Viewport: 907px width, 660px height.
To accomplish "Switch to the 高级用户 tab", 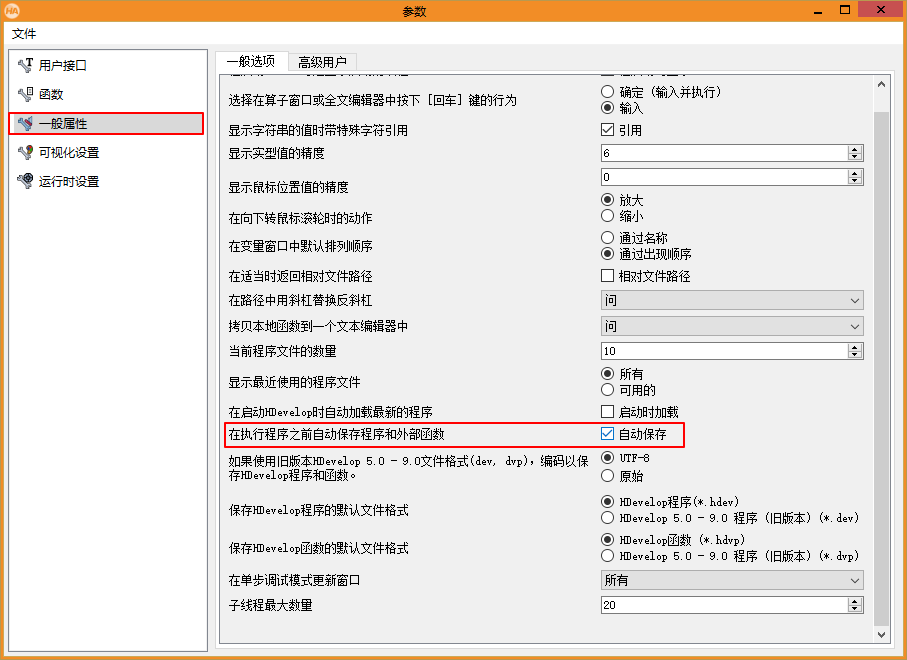I will click(322, 62).
